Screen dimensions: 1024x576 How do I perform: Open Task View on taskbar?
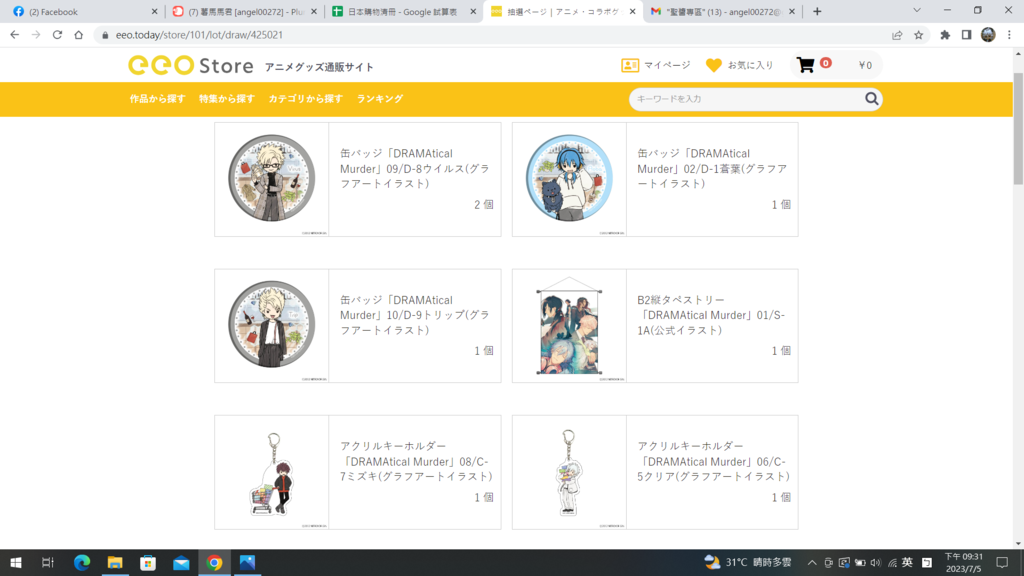pyautogui.click(x=48, y=562)
